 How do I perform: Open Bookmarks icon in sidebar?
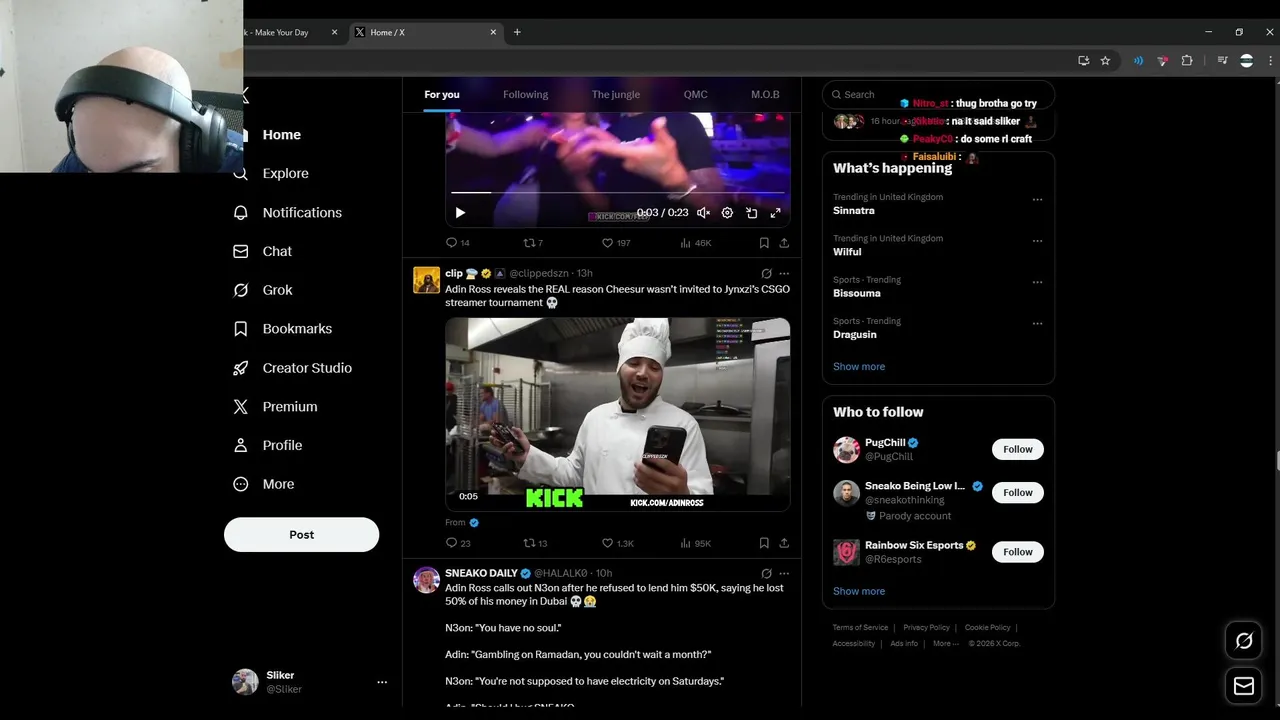[240, 329]
